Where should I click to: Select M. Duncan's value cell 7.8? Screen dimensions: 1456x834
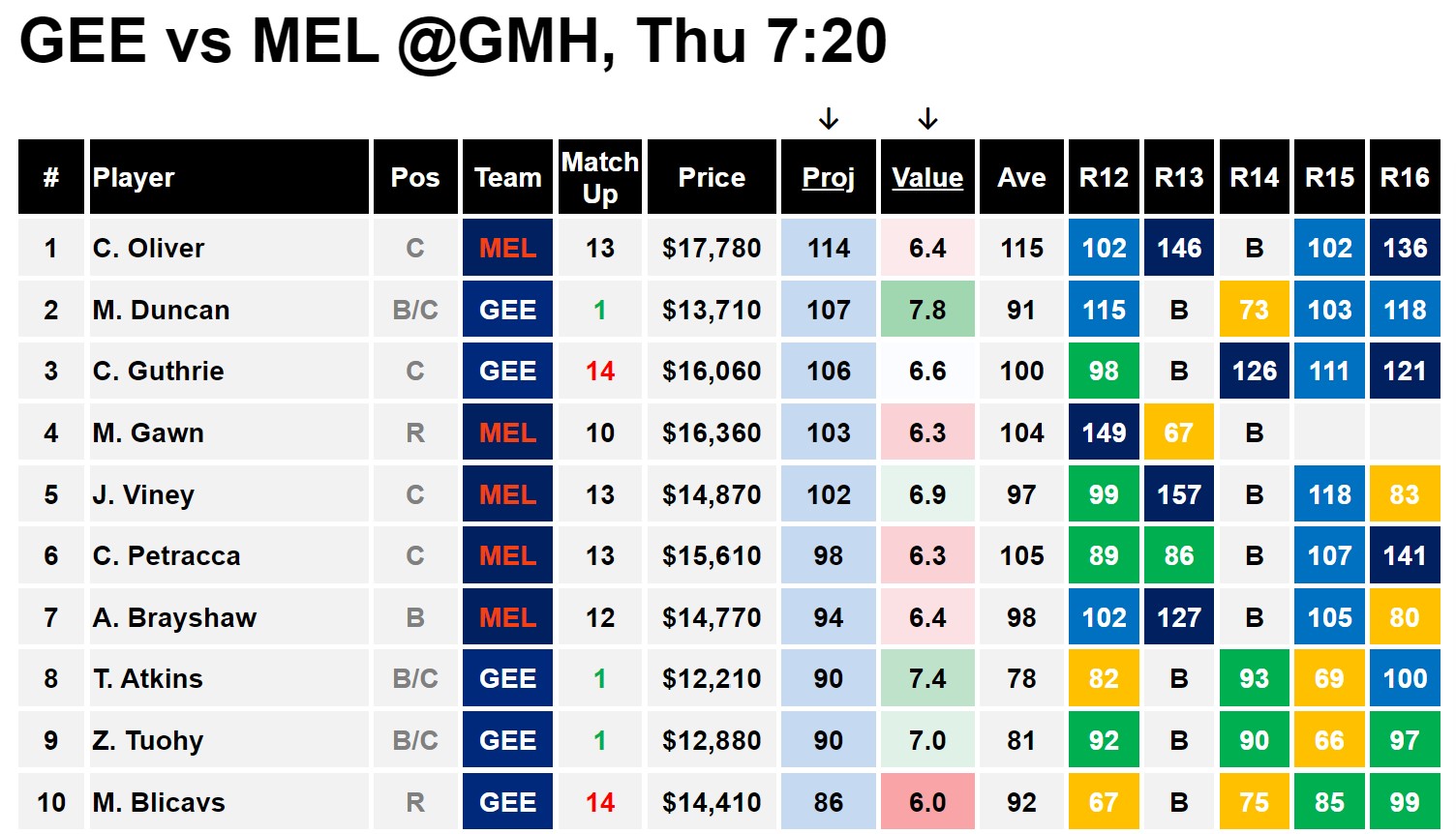click(927, 310)
